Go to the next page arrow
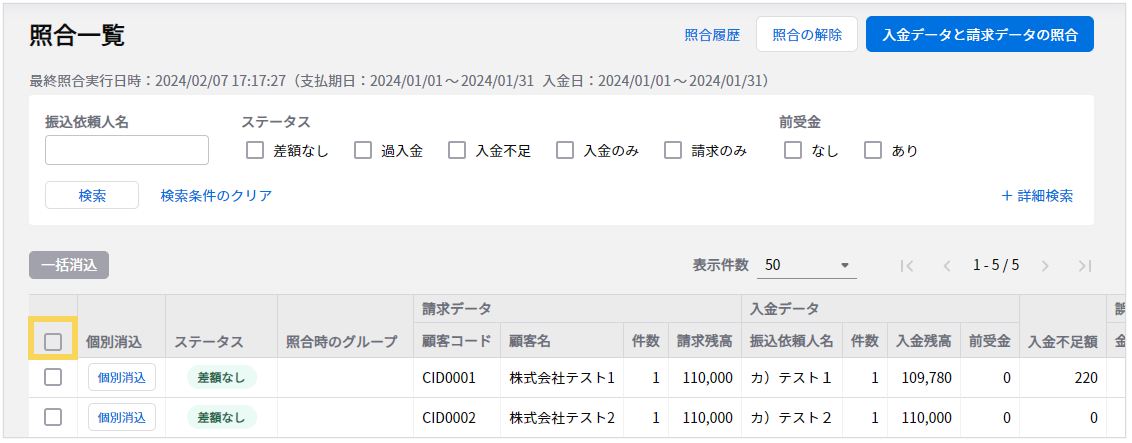Image resolution: width=1132 pixels, height=443 pixels. (x=1045, y=266)
